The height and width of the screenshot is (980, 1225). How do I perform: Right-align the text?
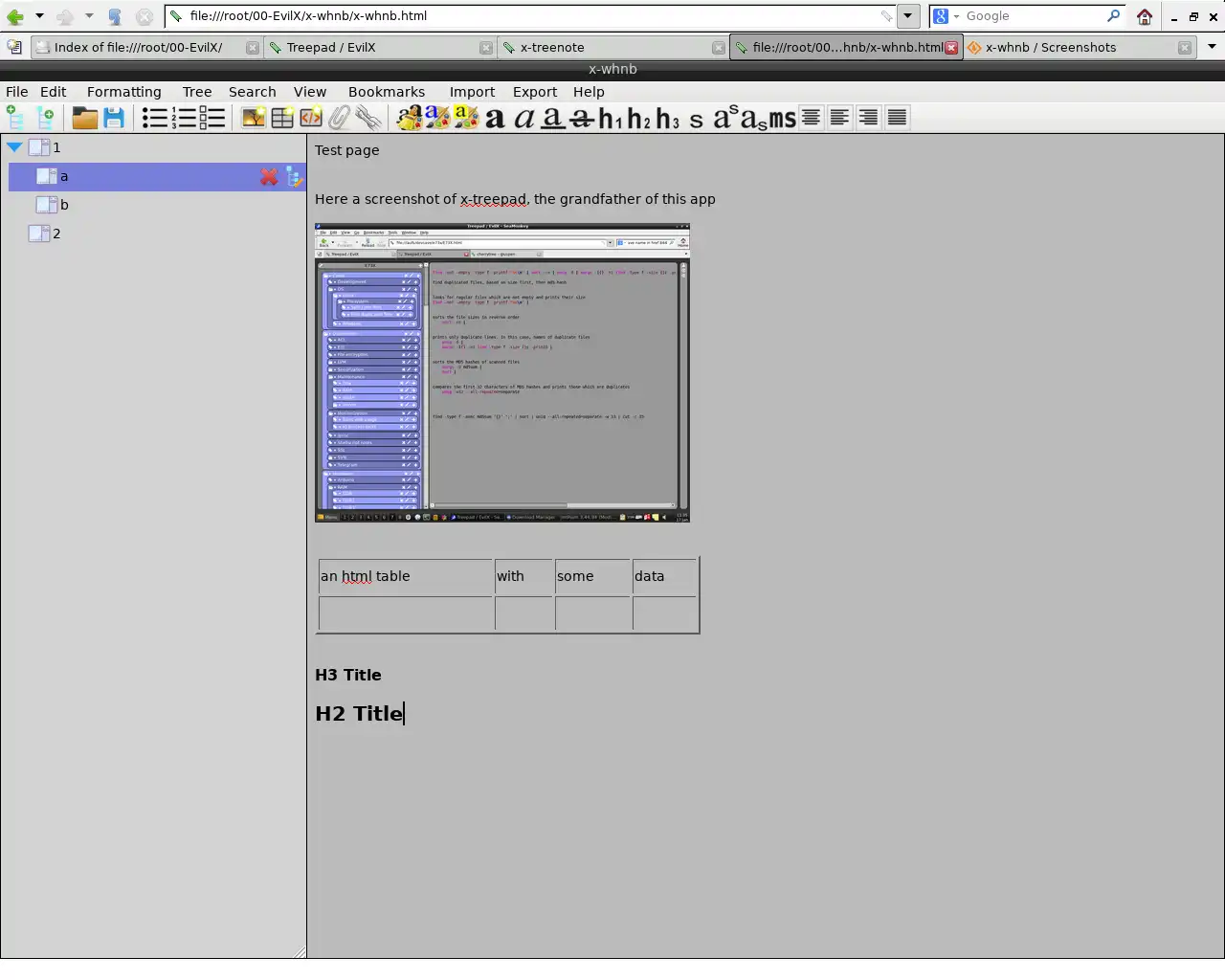click(x=868, y=118)
